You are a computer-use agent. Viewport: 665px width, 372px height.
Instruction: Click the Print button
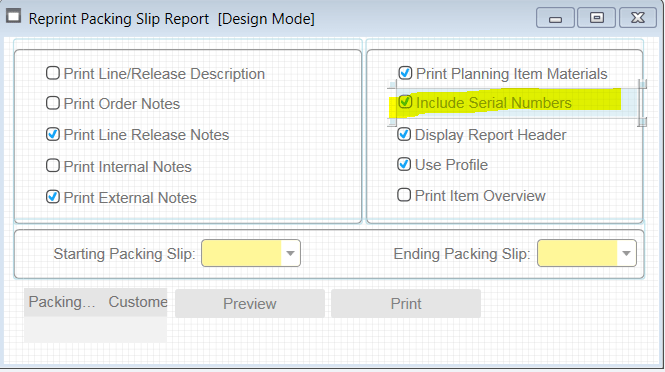pos(406,303)
